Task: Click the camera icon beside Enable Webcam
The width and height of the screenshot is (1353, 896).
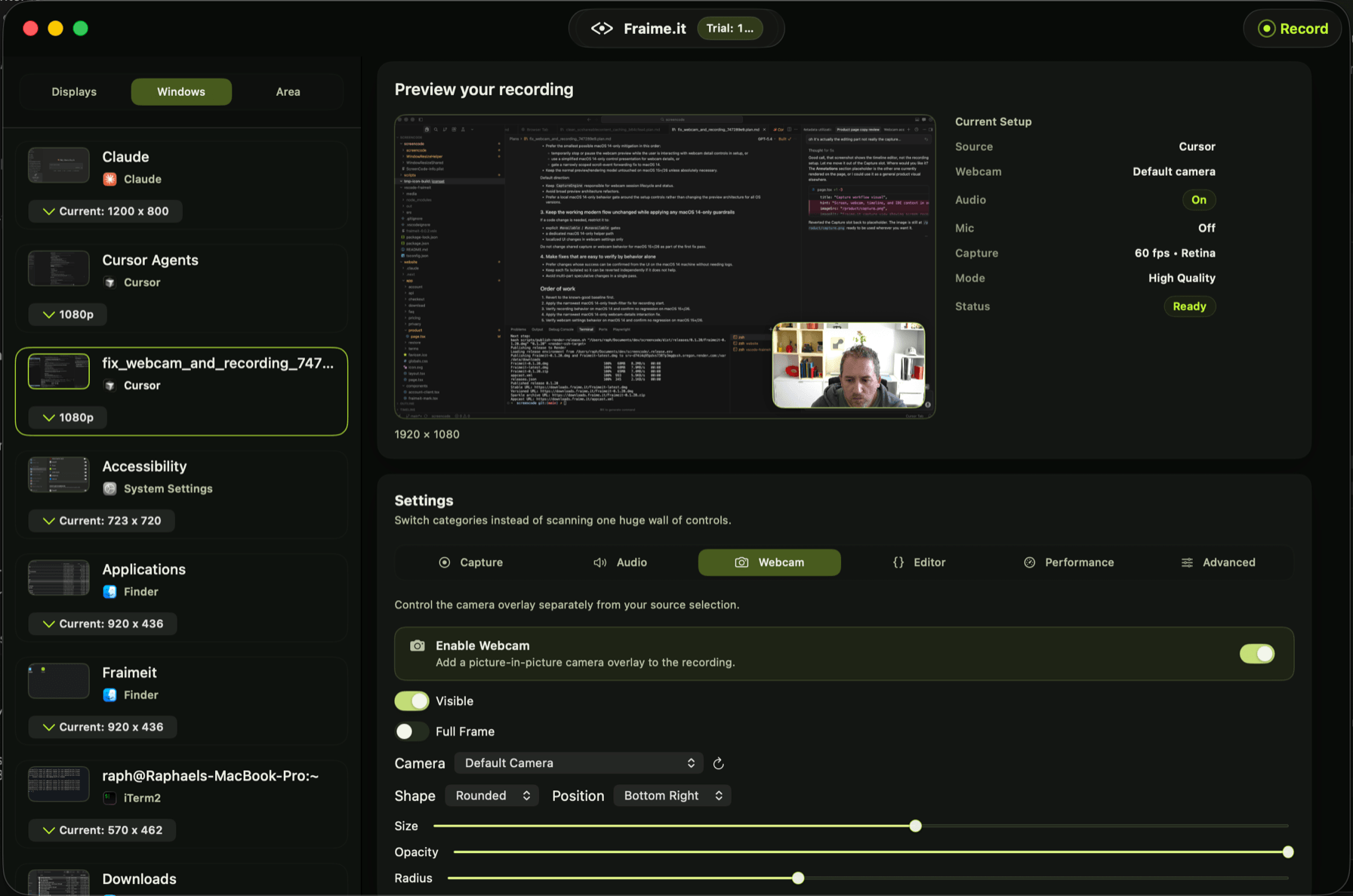Action: (x=417, y=646)
